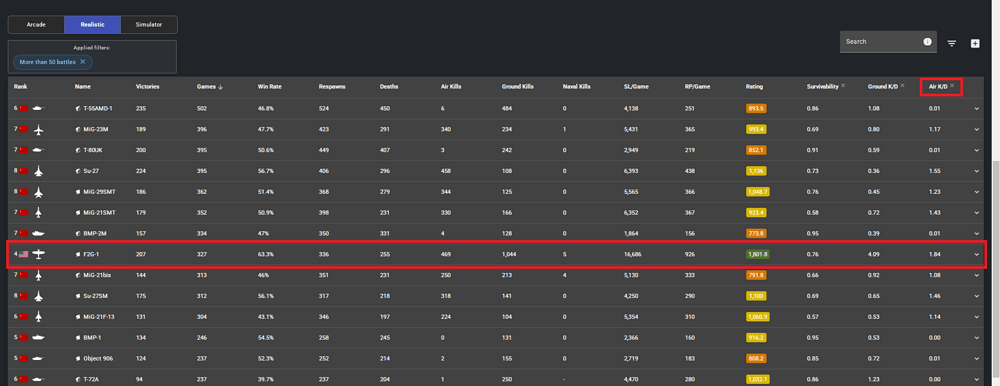Remove the 'More than 50 battles' filter chip
The image size is (1000, 386).
point(82,62)
